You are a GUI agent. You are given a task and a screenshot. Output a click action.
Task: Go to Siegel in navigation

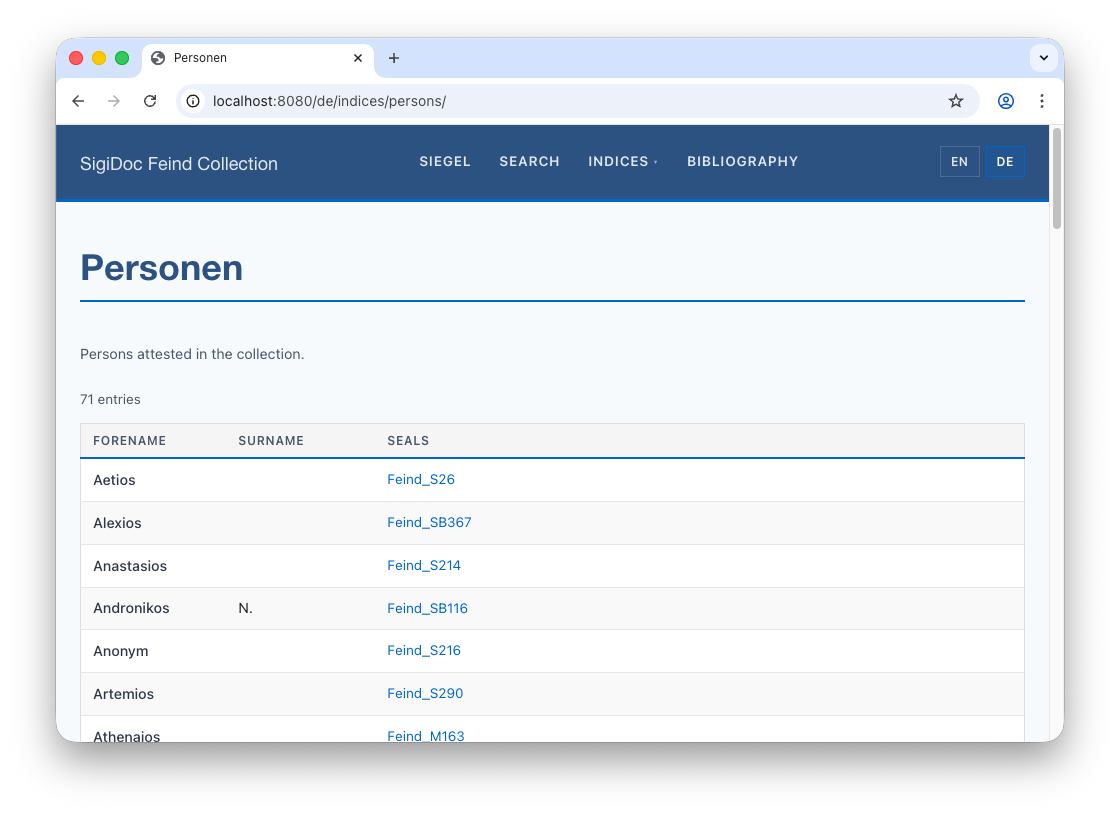point(445,162)
